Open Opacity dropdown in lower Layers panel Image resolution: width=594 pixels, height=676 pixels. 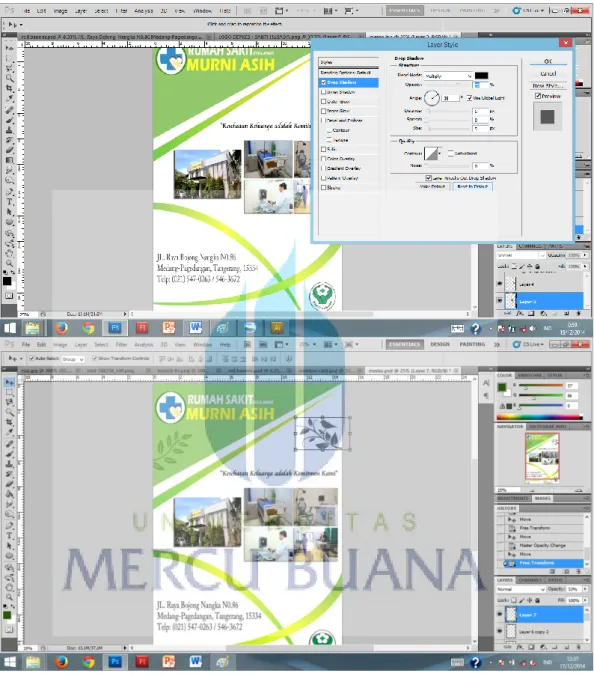(x=585, y=589)
